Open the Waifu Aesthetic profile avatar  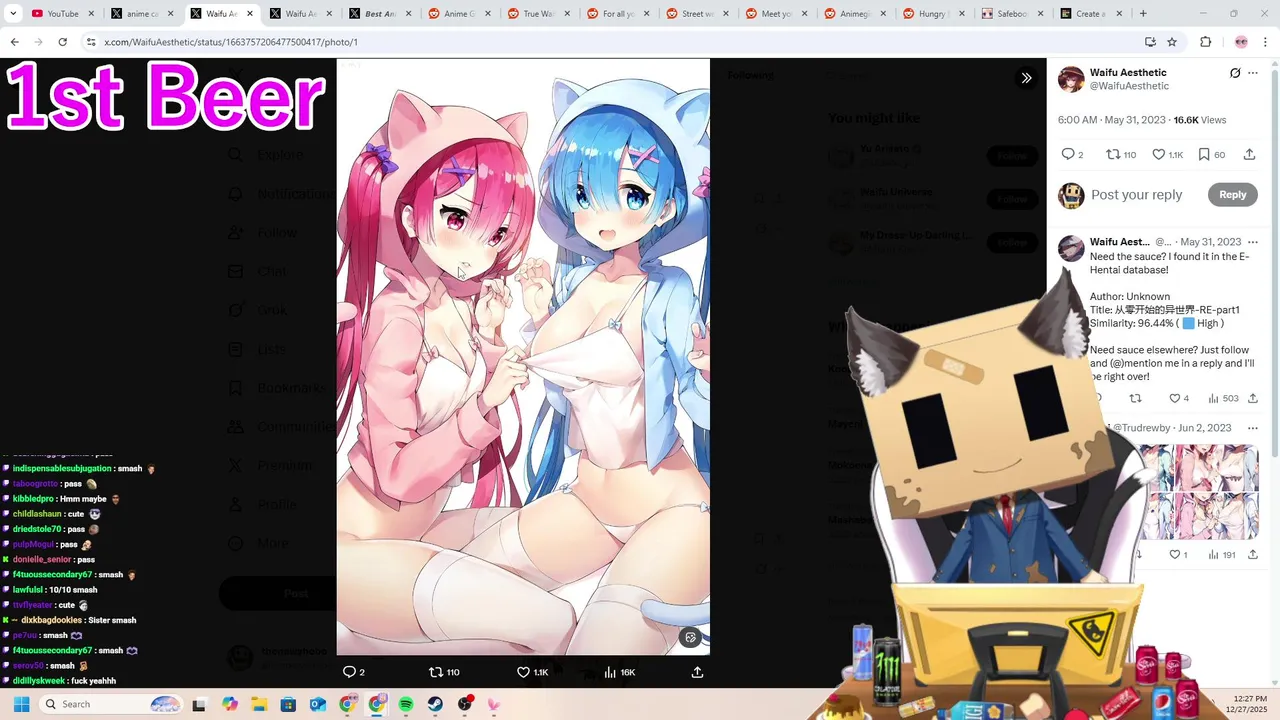[x=1071, y=79]
